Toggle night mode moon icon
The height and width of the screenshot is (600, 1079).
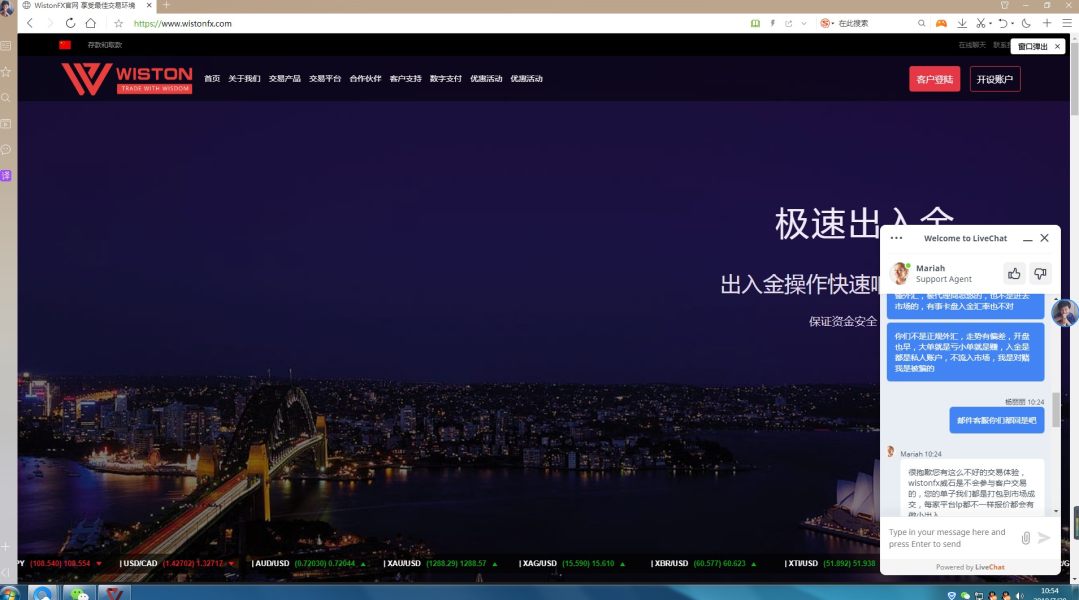tap(1026, 23)
